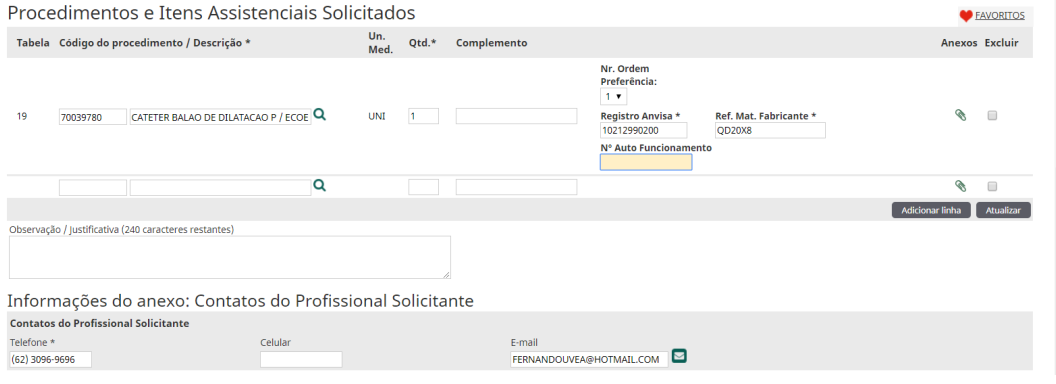This screenshot has height=384, width=1056.
Task: Click the Complemento field of the first row
Action: click(x=516, y=116)
